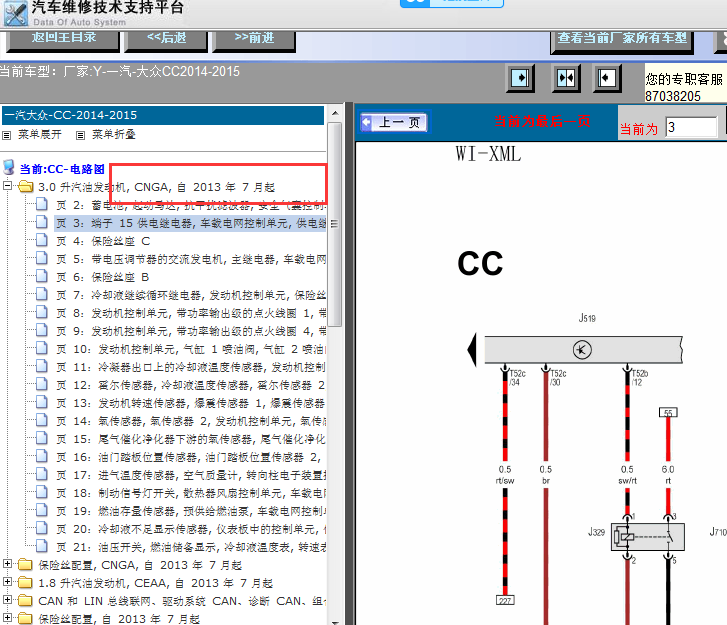Click folder icon of 1.8 升汽油发动机 CEAA
The height and width of the screenshot is (625, 727).
(x=26, y=582)
